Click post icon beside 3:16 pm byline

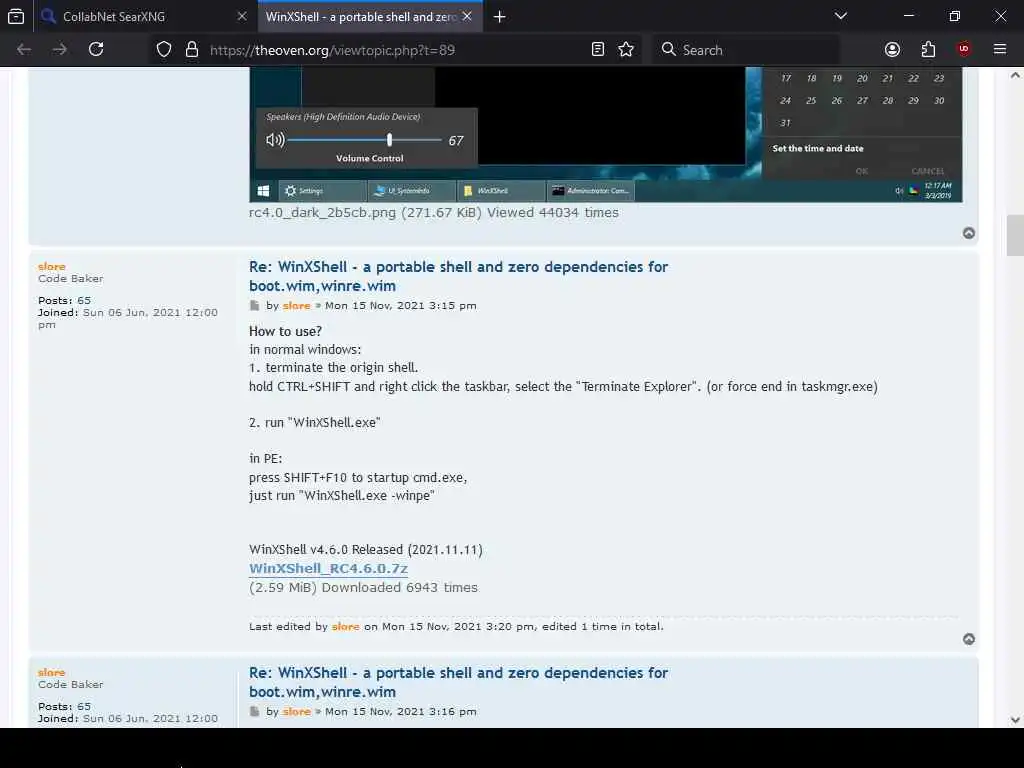pos(255,712)
